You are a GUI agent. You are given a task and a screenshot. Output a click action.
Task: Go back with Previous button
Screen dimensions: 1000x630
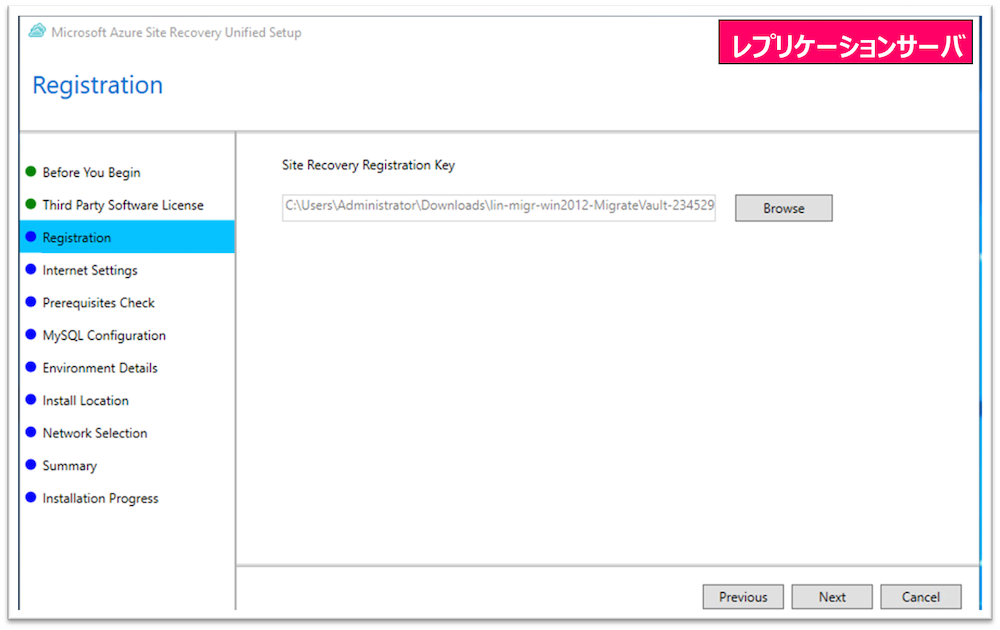743,597
